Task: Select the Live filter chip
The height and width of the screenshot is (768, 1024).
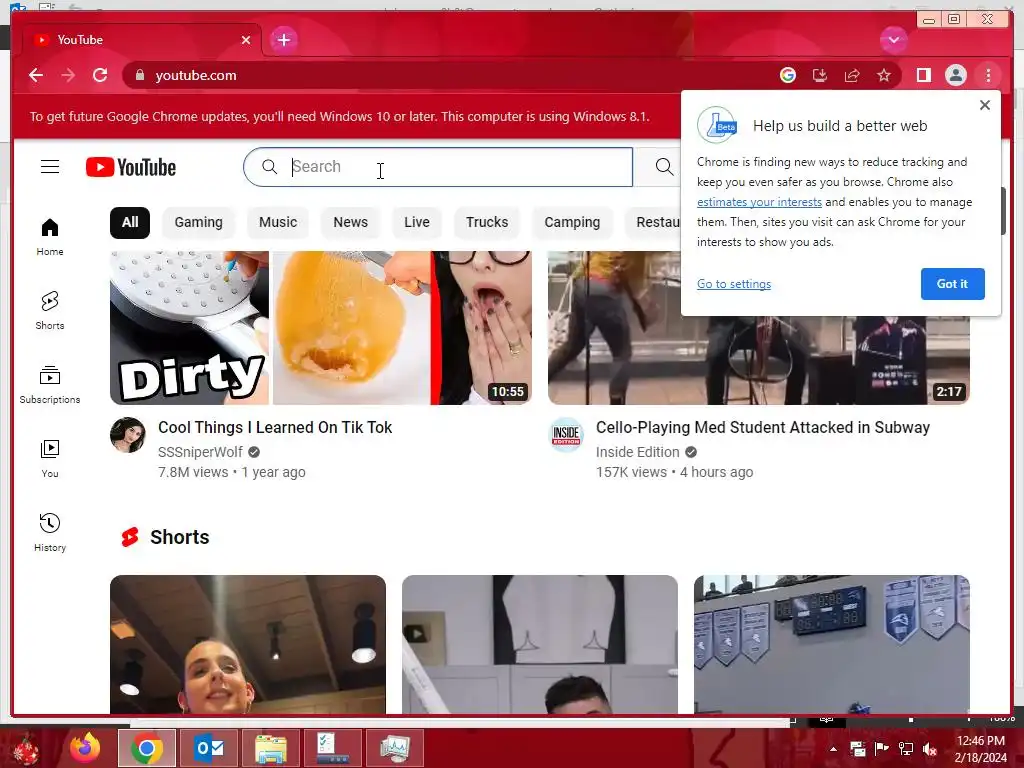Action: [x=417, y=222]
